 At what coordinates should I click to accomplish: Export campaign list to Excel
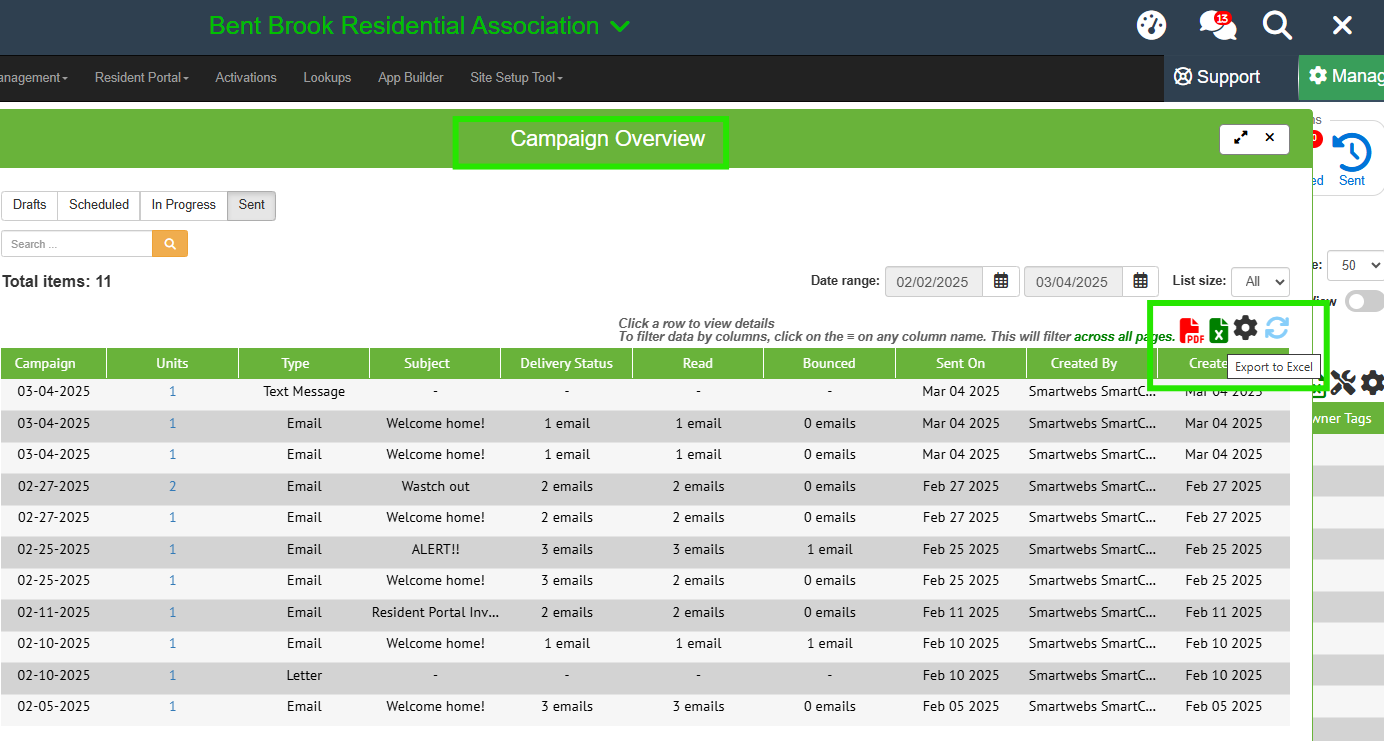[1219, 330]
